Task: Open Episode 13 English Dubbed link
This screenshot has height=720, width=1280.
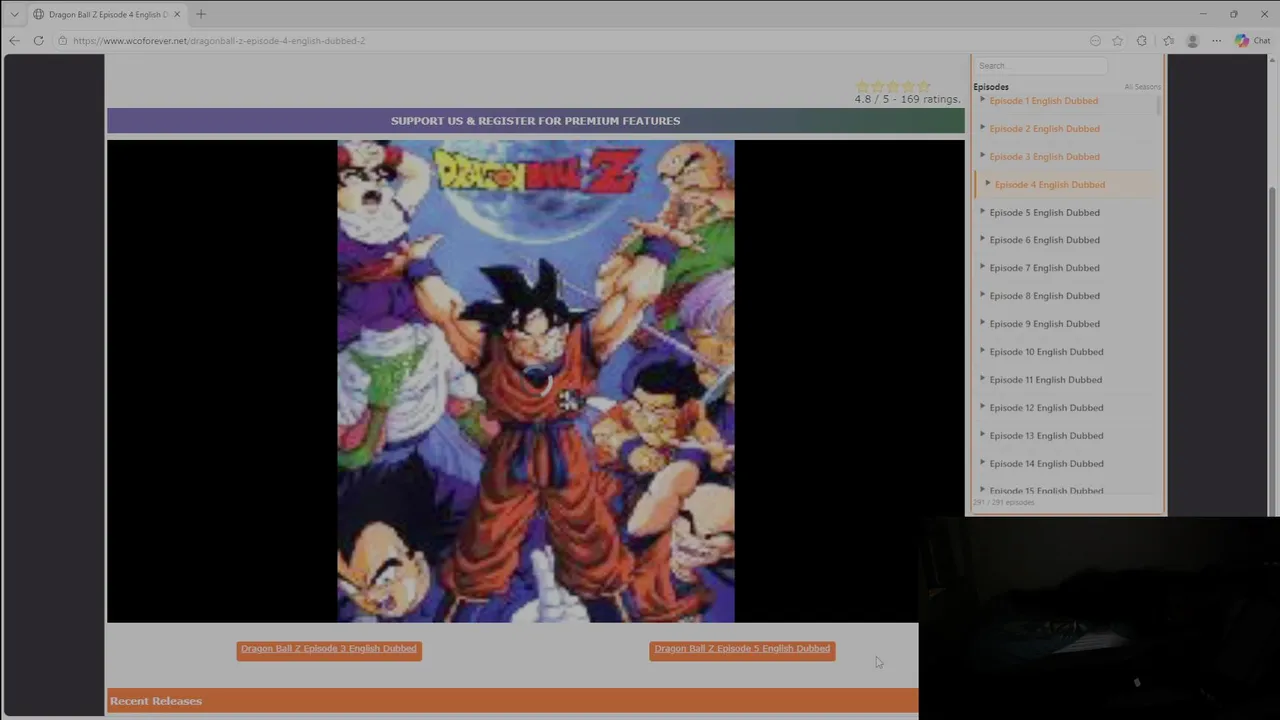Action: point(1046,436)
